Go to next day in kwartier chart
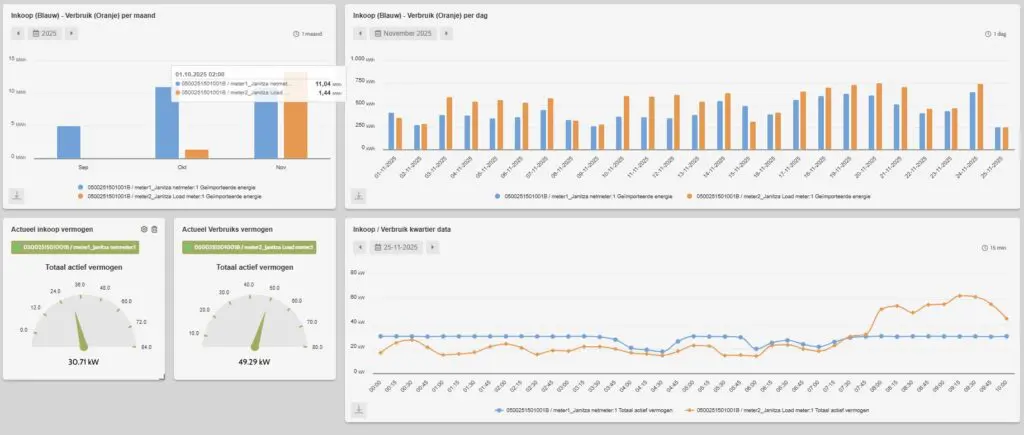The image size is (1024, 435). 432,246
